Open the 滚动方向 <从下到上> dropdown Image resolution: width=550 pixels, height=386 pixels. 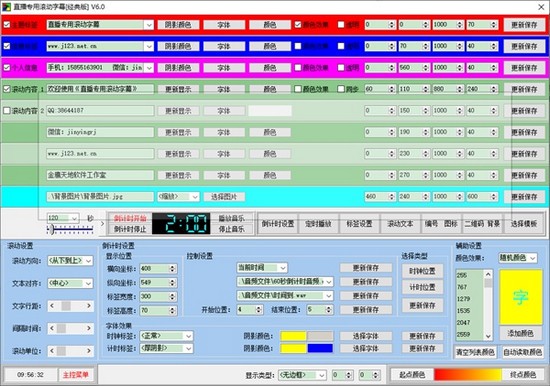tap(88, 261)
